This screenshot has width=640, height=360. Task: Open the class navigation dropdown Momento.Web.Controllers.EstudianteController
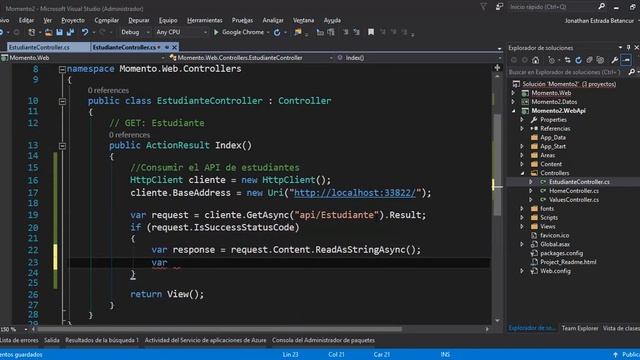click(x=331, y=58)
